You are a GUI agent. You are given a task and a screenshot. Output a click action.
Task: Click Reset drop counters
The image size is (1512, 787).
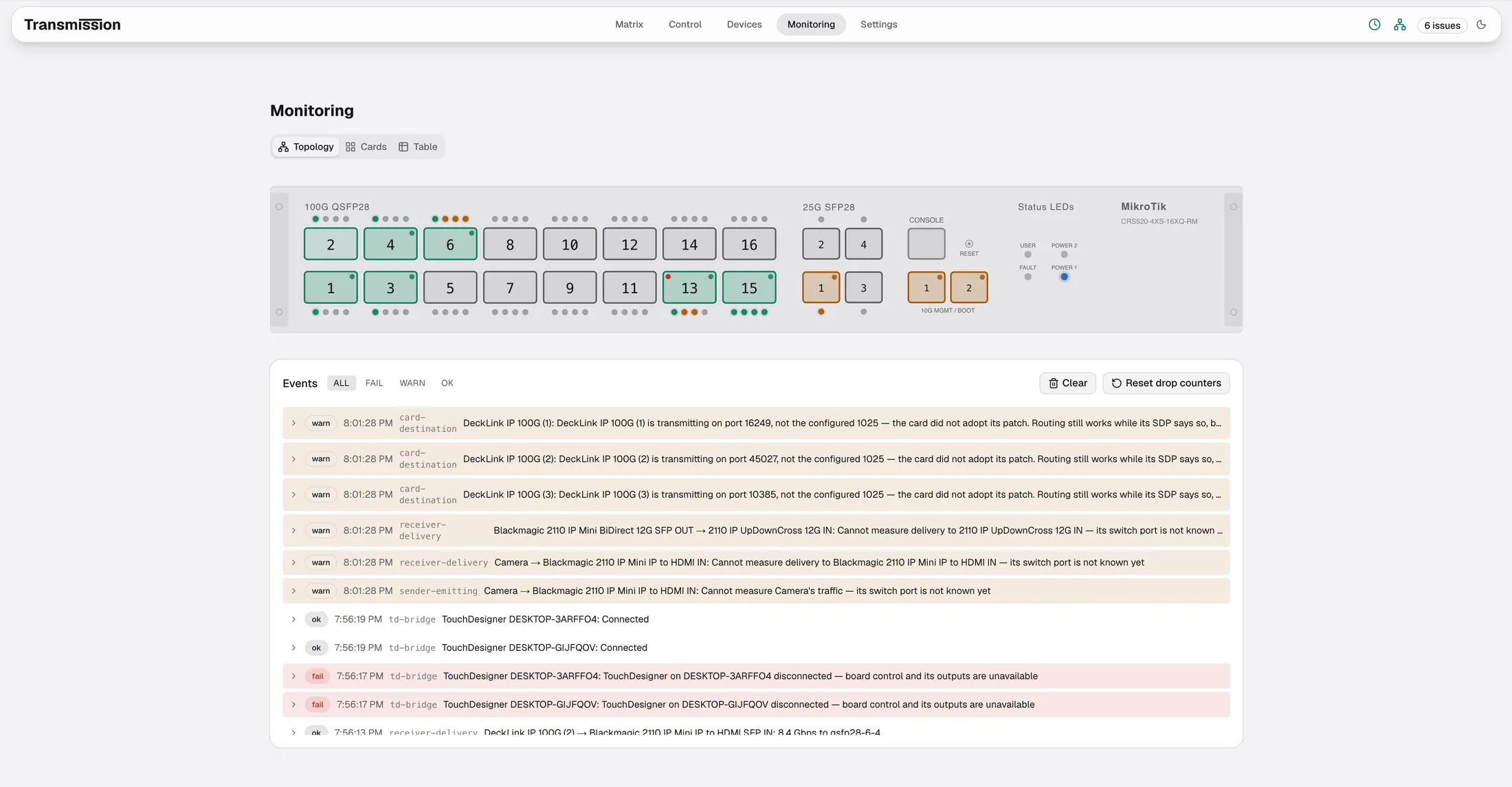click(x=1166, y=383)
